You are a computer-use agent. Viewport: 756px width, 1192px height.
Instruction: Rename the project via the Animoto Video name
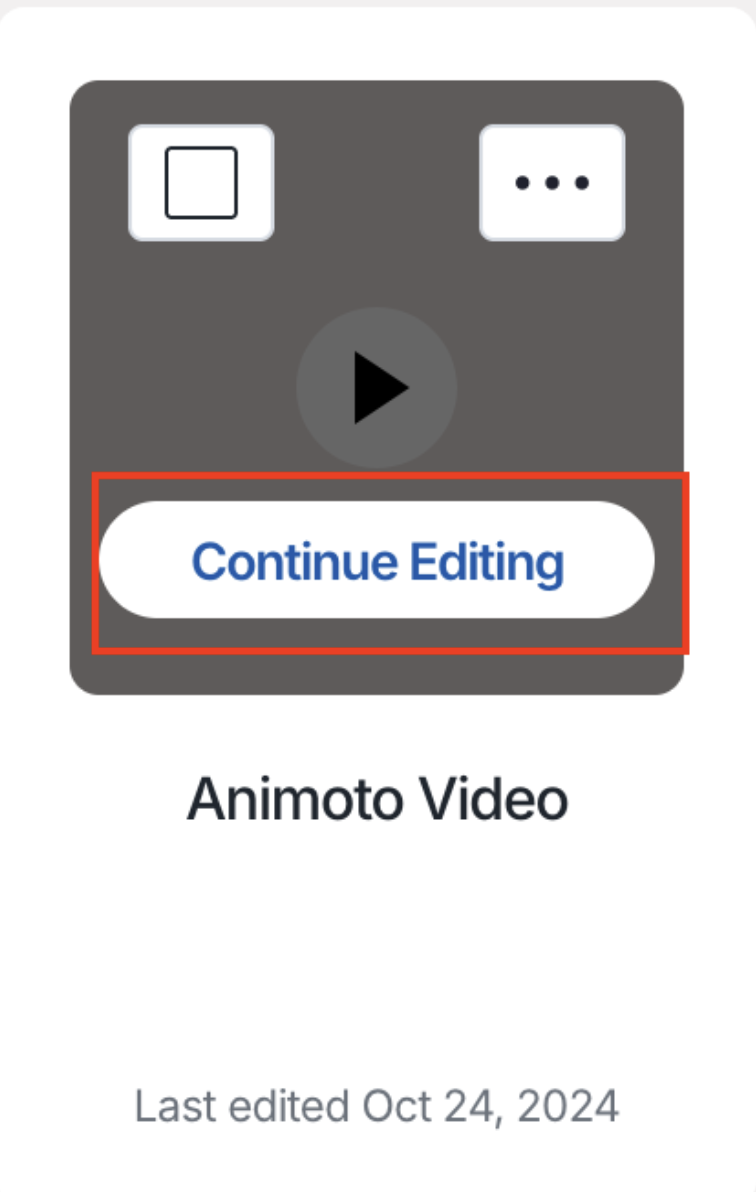click(x=377, y=799)
